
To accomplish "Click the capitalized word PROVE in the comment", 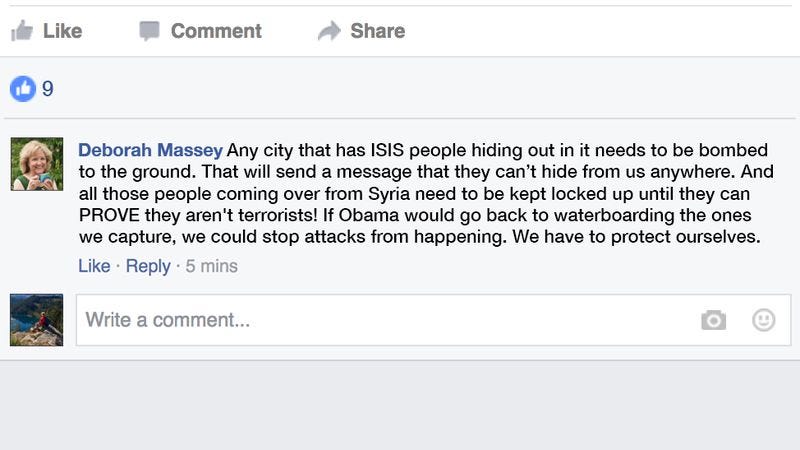I will point(109,215).
